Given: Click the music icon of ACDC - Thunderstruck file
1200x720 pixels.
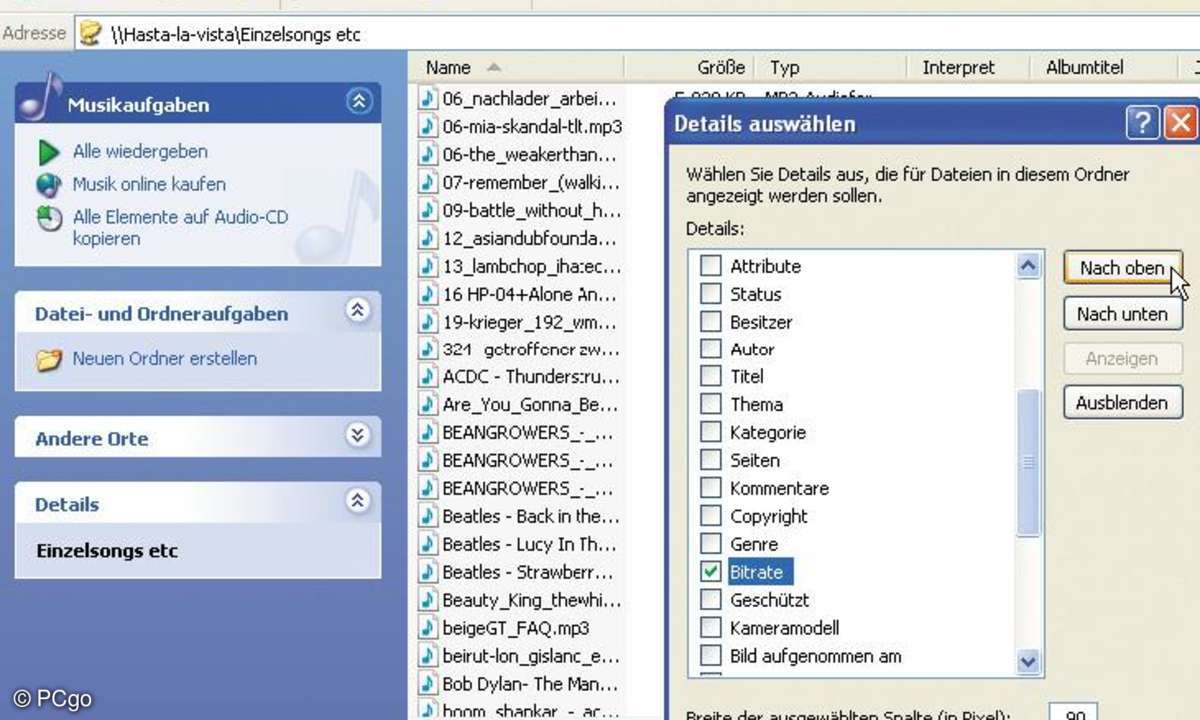Looking at the screenshot, I should coord(428,377).
